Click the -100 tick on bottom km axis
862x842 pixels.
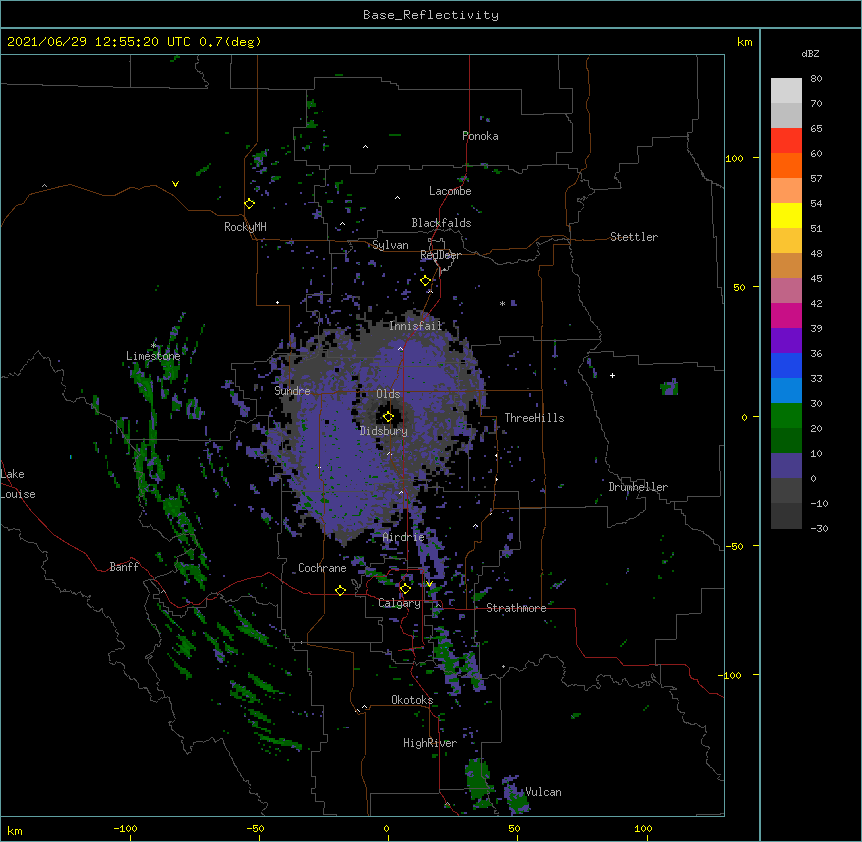click(125, 828)
